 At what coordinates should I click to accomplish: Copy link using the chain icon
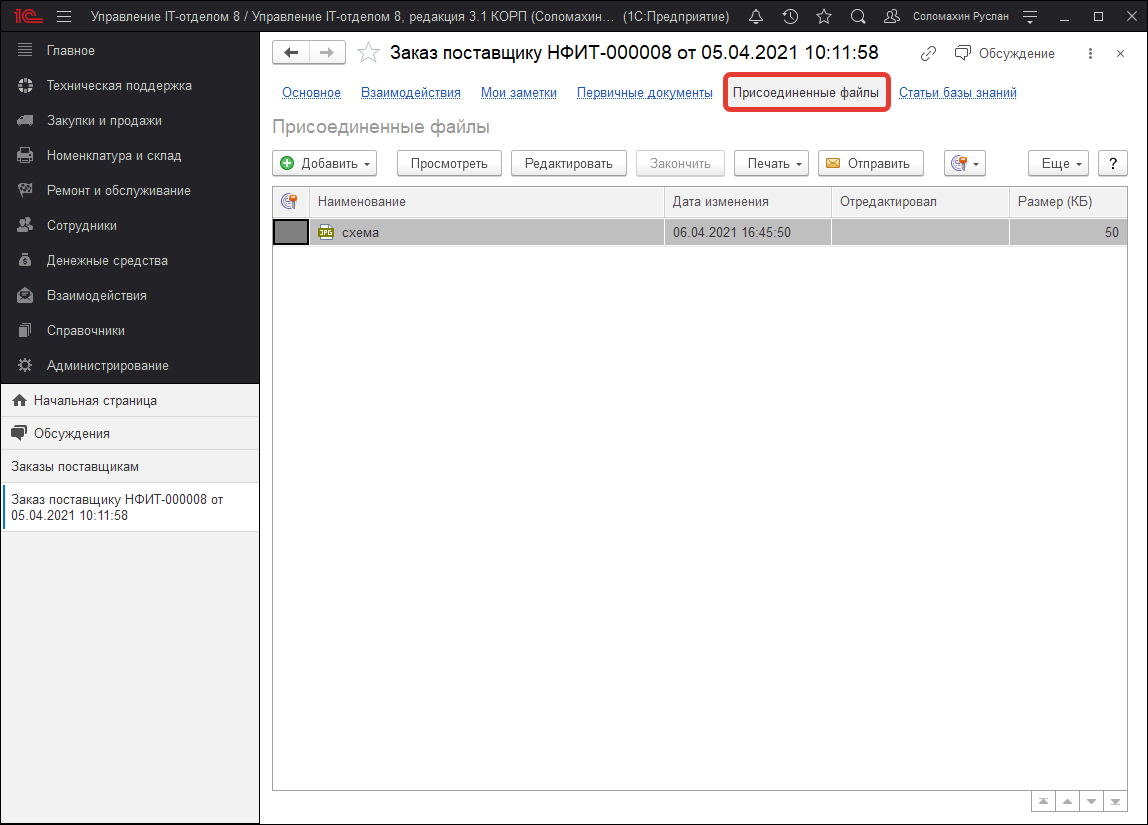[929, 53]
